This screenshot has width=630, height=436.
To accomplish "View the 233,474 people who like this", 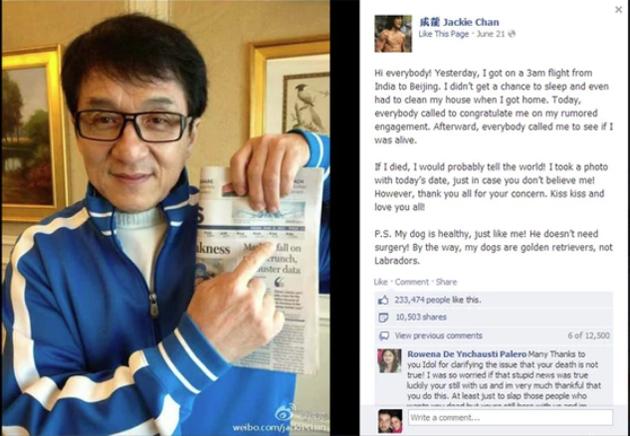I will coord(437,300).
